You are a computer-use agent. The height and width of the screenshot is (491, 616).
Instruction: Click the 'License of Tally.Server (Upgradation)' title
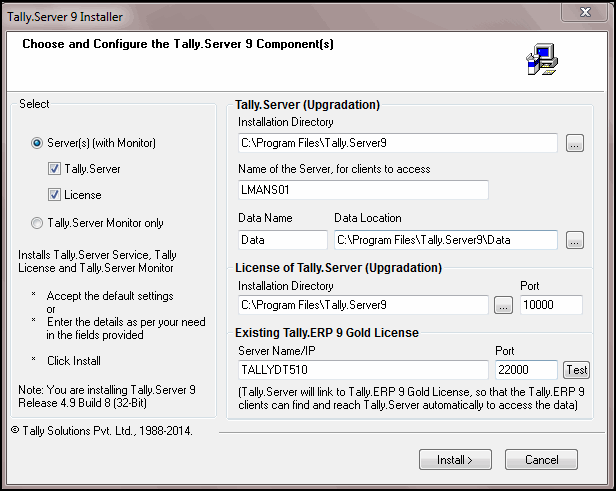tap(338, 268)
